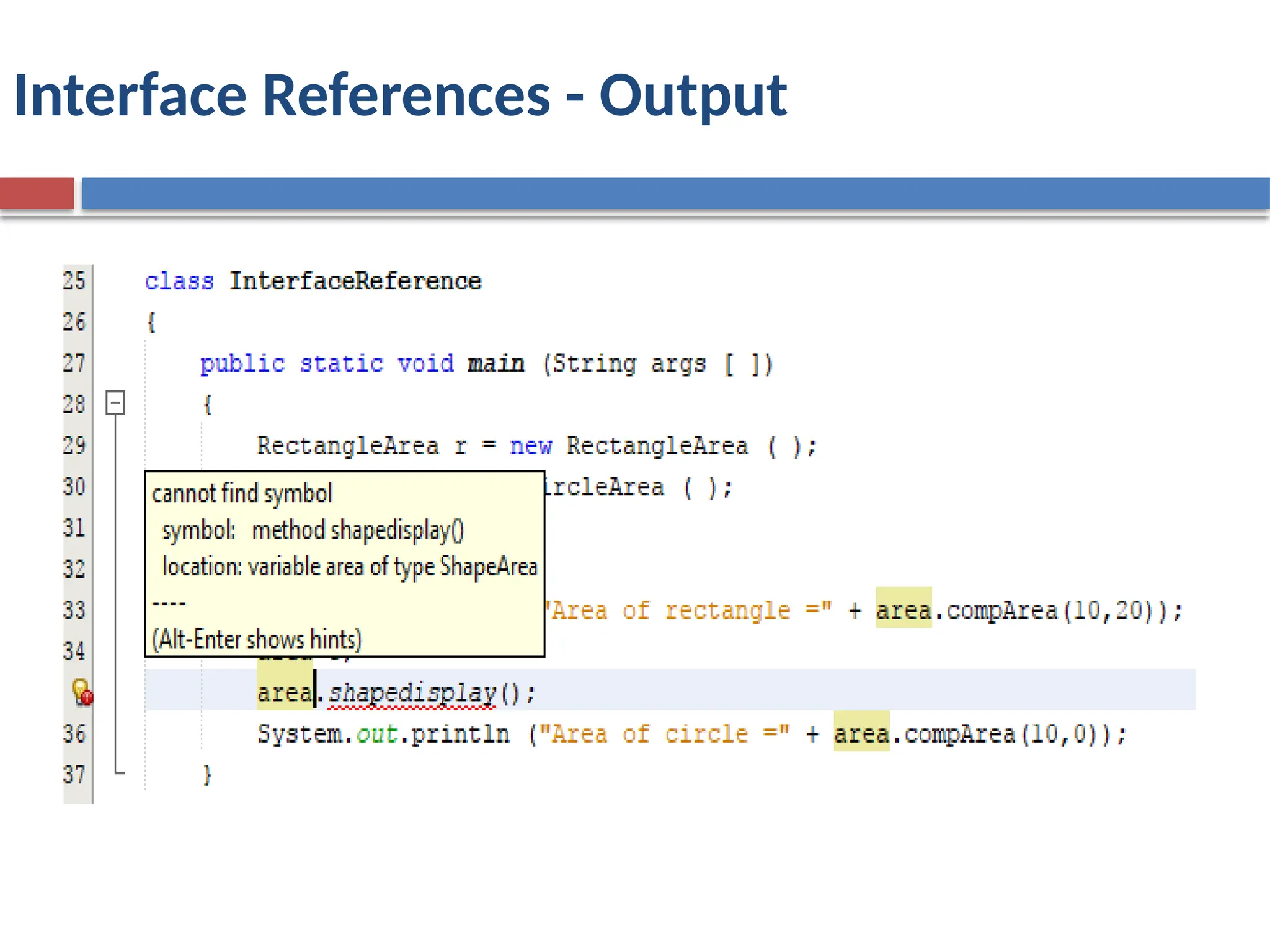Viewport: 1270px width, 952px height.
Task: Click 'Area of rectangle =' string literal
Action: 690,611
